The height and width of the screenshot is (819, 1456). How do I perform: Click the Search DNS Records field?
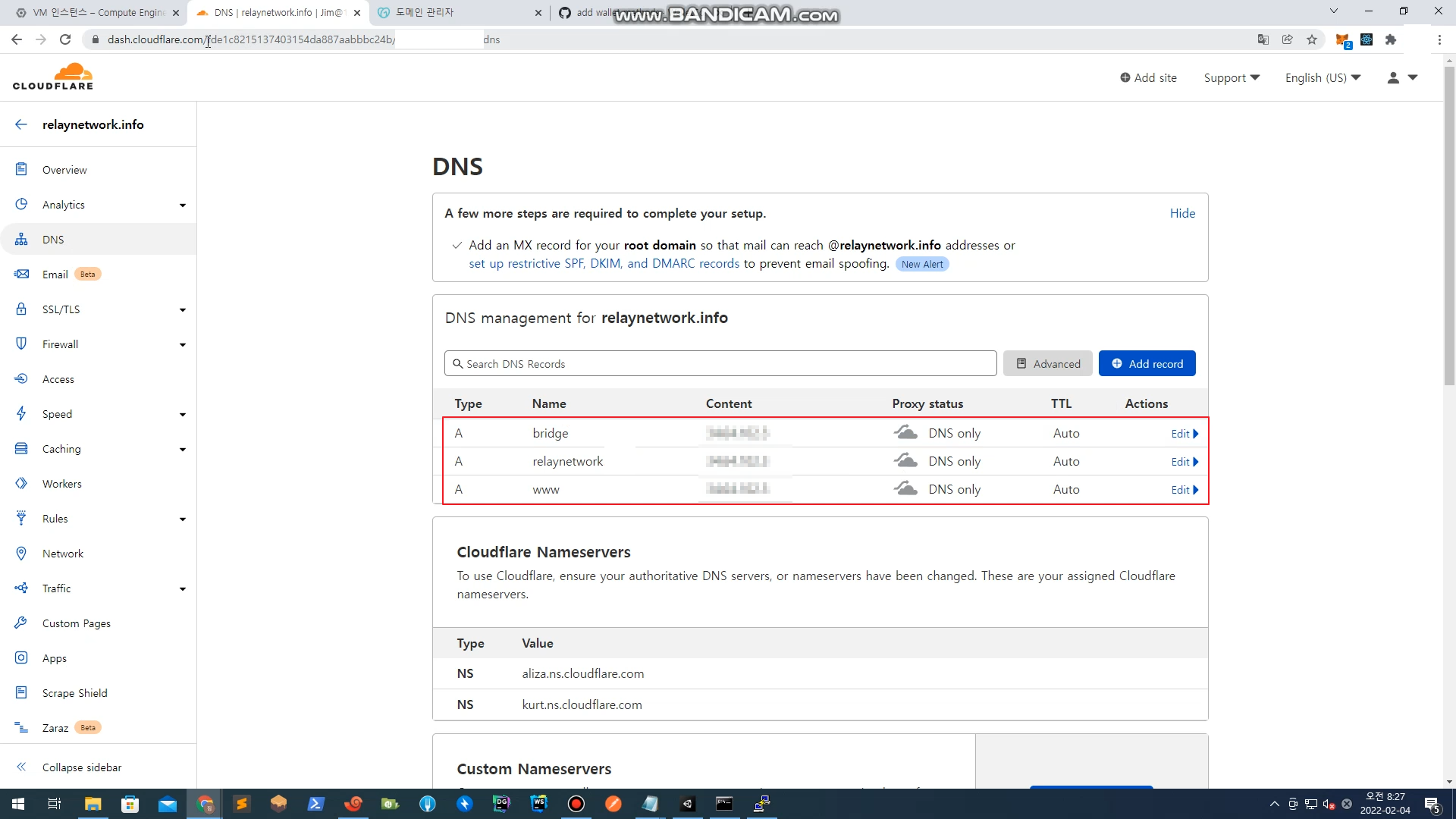pyautogui.click(x=720, y=363)
